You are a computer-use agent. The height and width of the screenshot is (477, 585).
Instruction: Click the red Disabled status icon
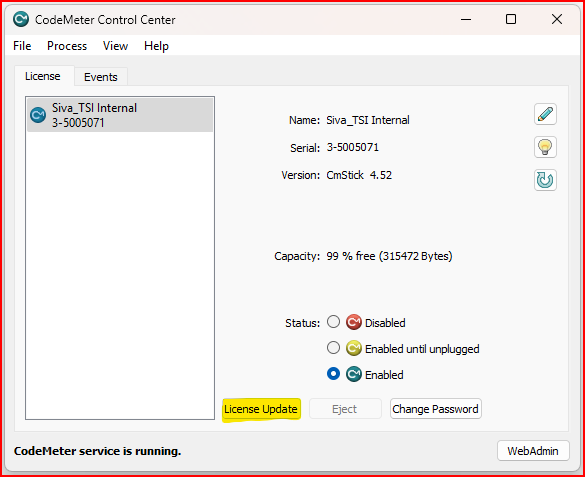(x=353, y=322)
